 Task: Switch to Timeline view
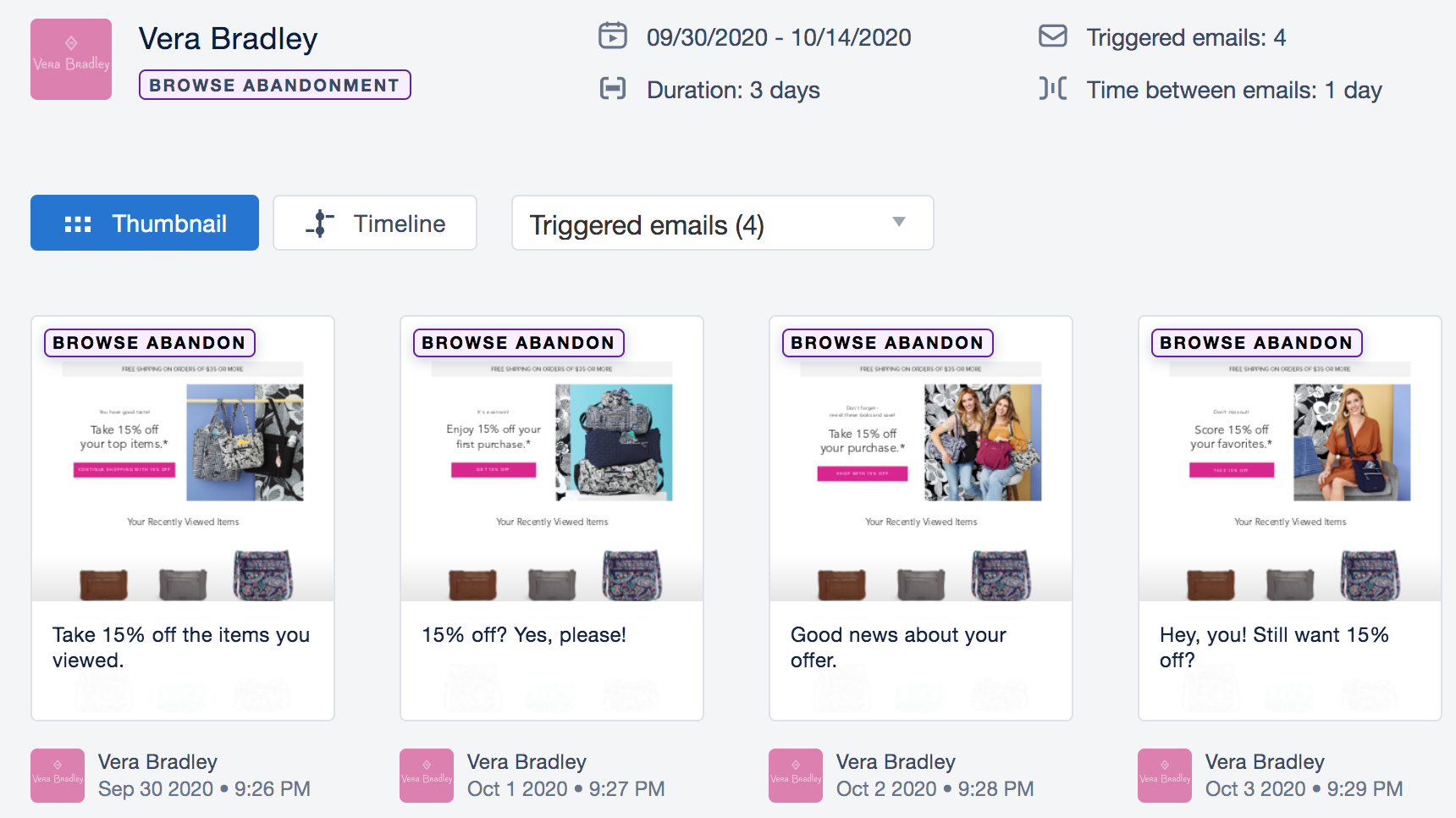[x=375, y=223]
